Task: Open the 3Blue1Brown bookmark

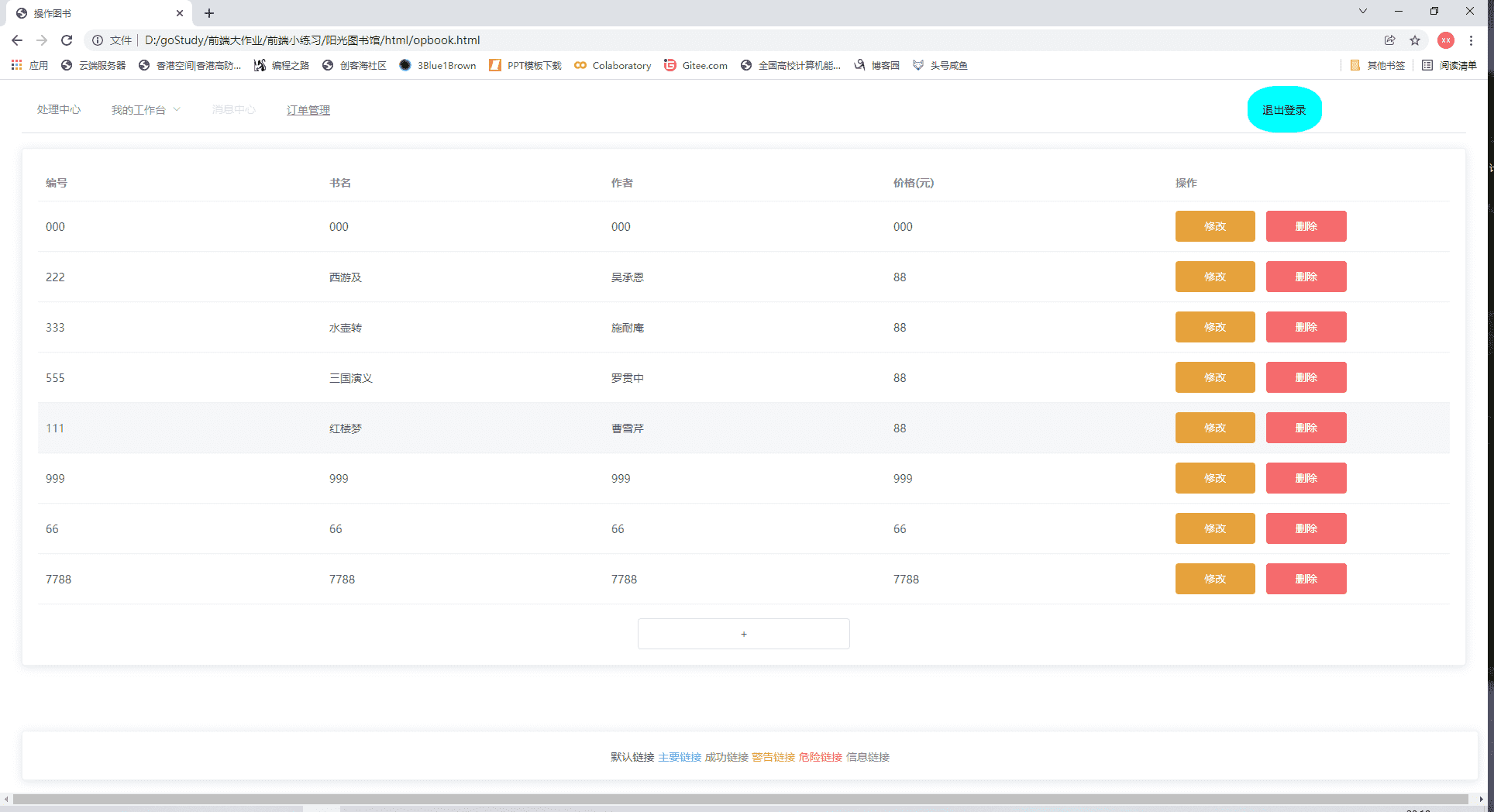Action: (438, 65)
